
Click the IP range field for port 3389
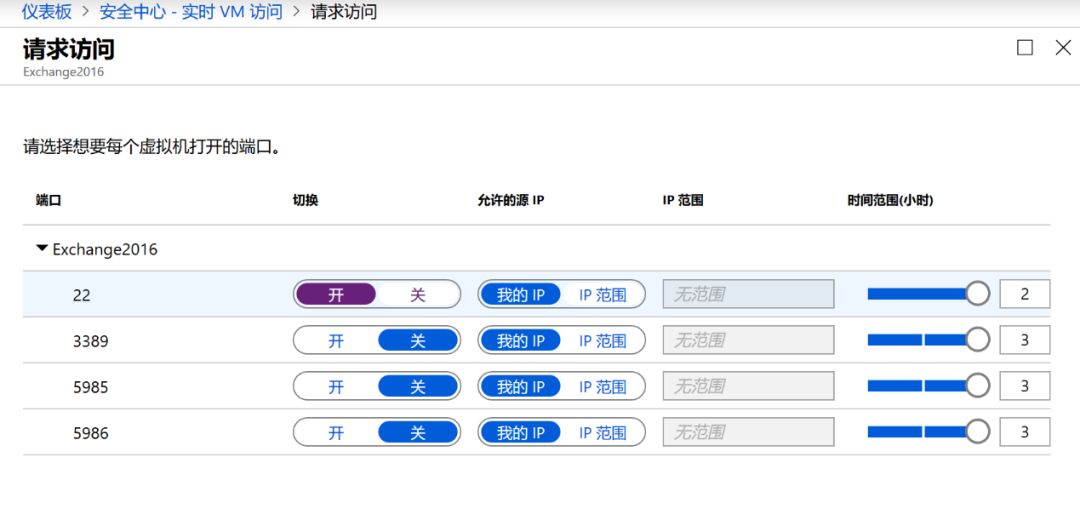pos(748,341)
